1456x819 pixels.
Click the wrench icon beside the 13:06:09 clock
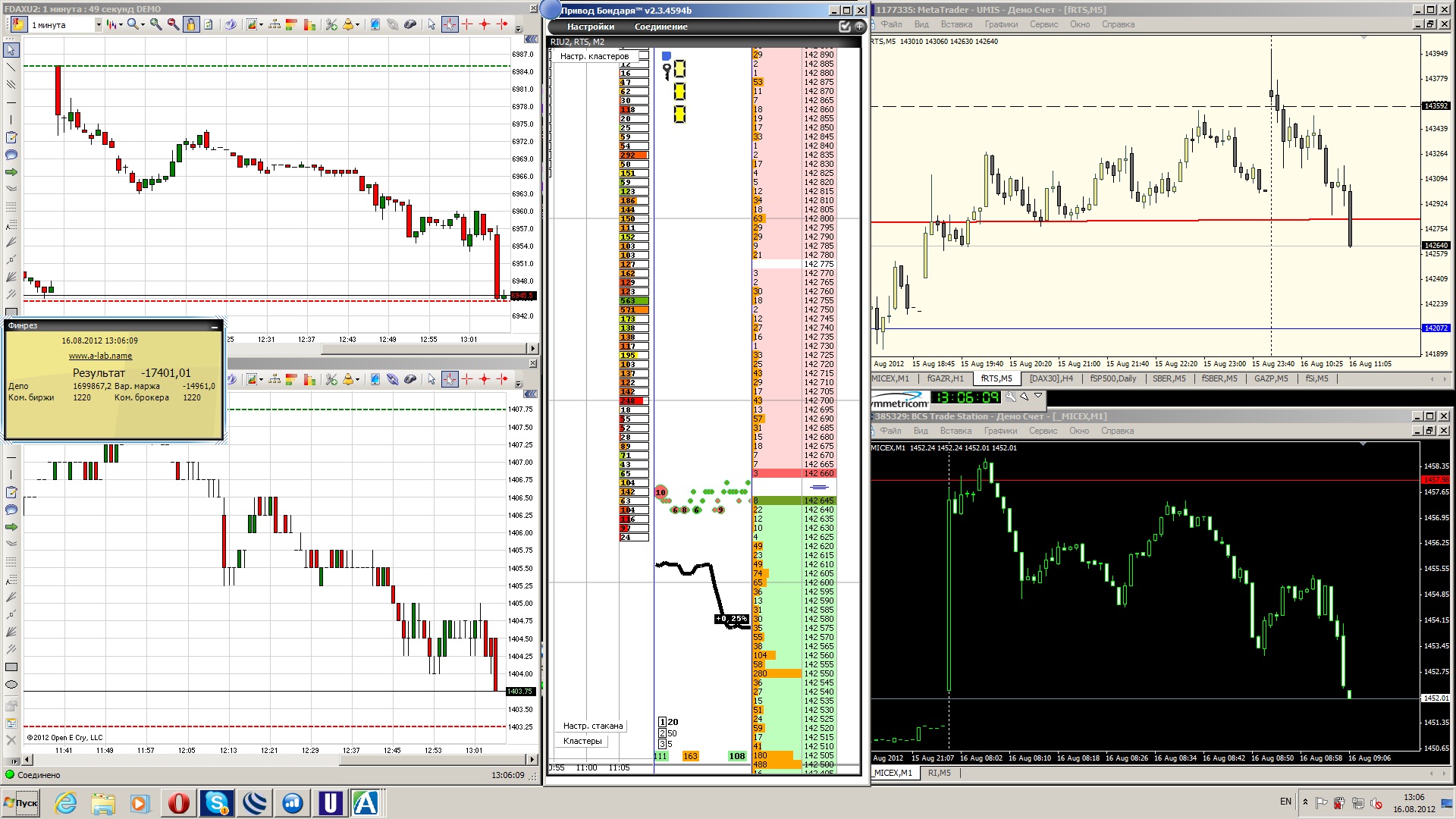pyautogui.click(x=1010, y=397)
